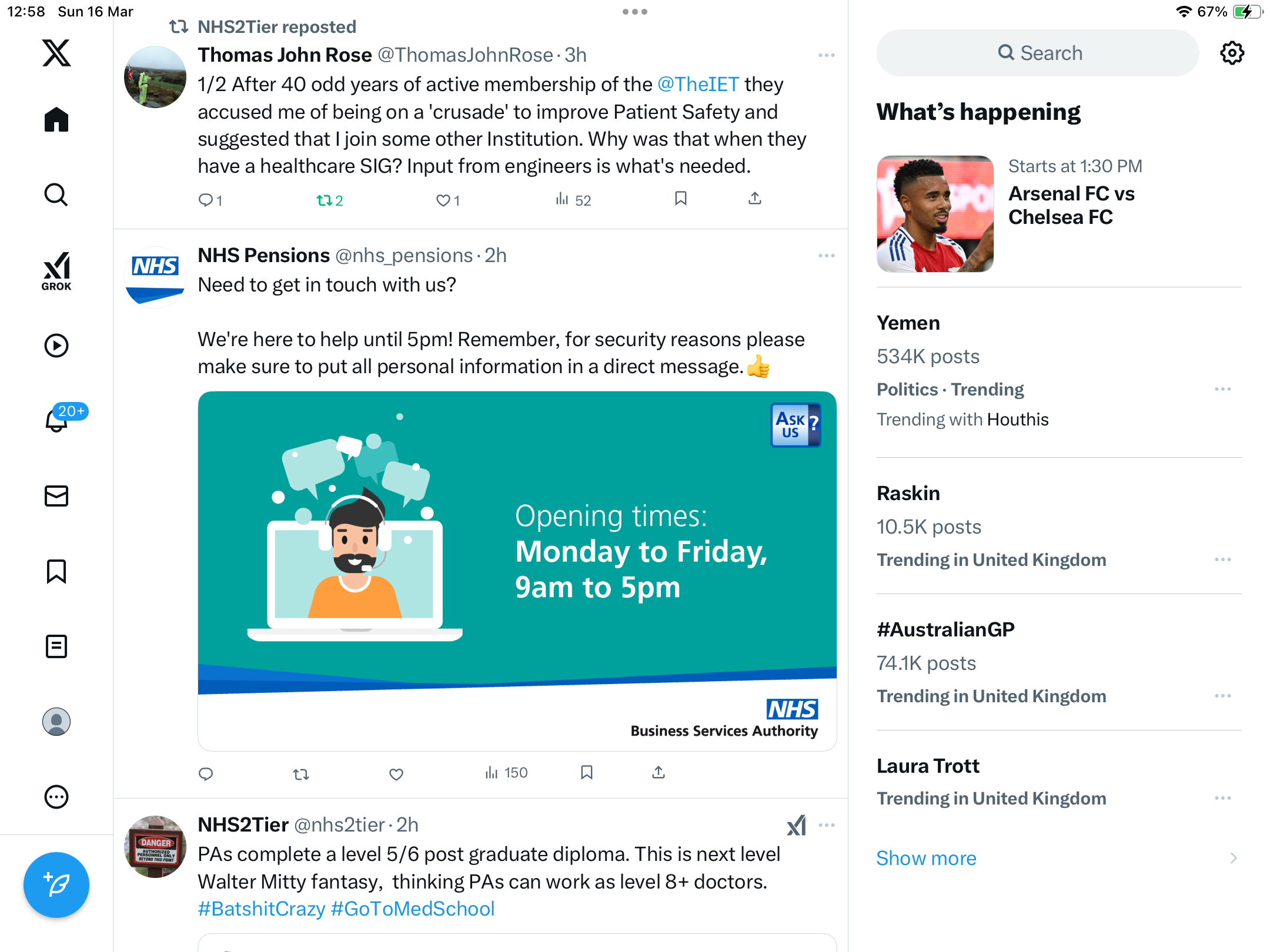Open more options for Yemen trend

coord(1223,390)
